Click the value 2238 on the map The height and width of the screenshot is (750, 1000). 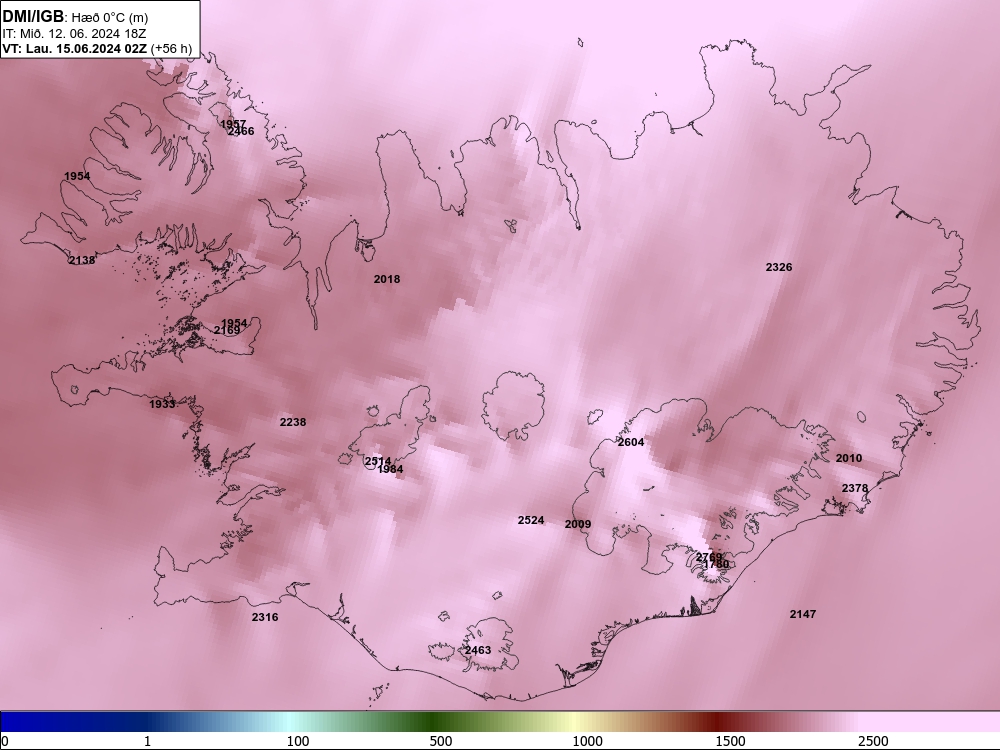293,422
